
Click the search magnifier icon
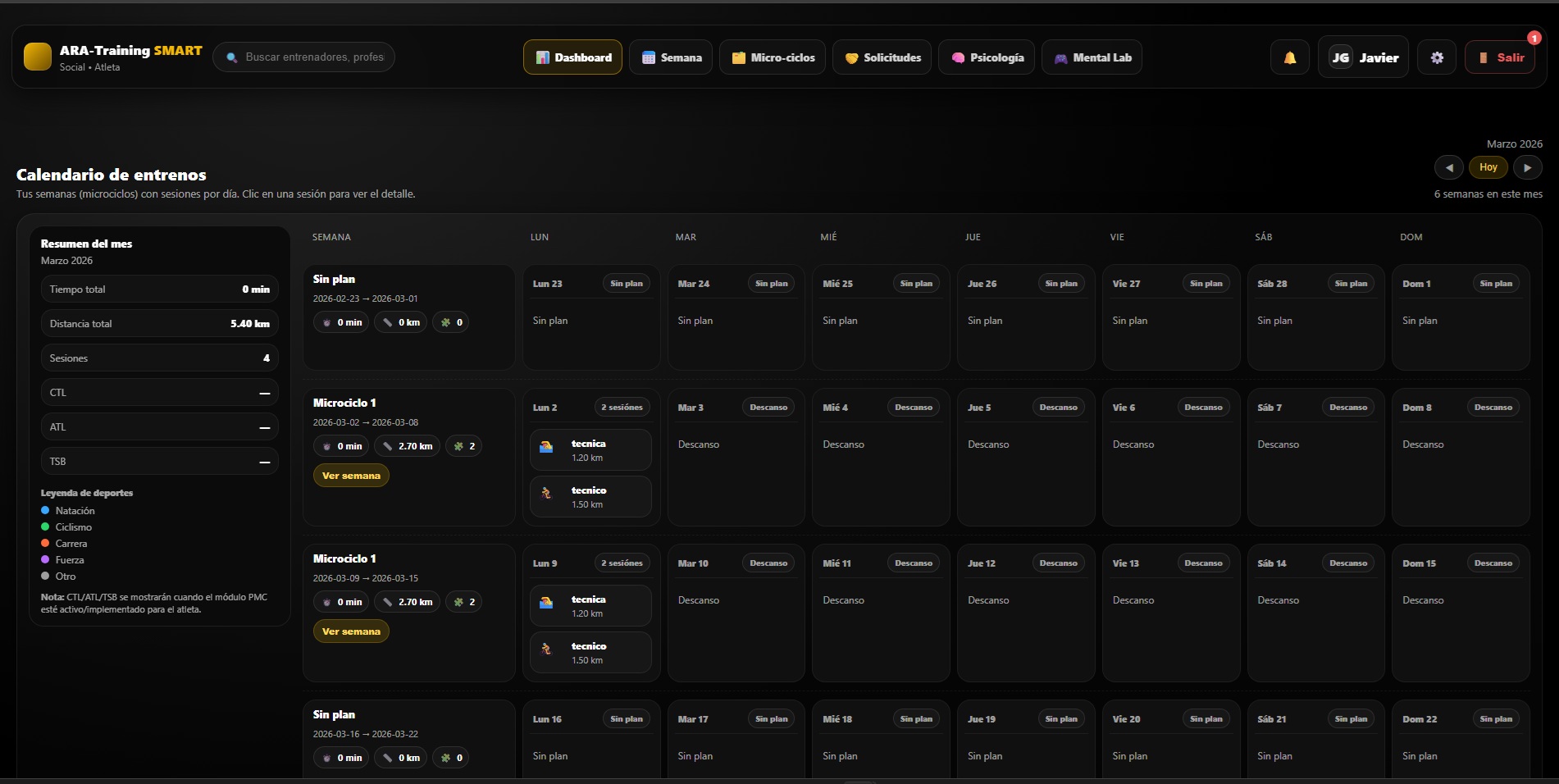pyautogui.click(x=232, y=57)
